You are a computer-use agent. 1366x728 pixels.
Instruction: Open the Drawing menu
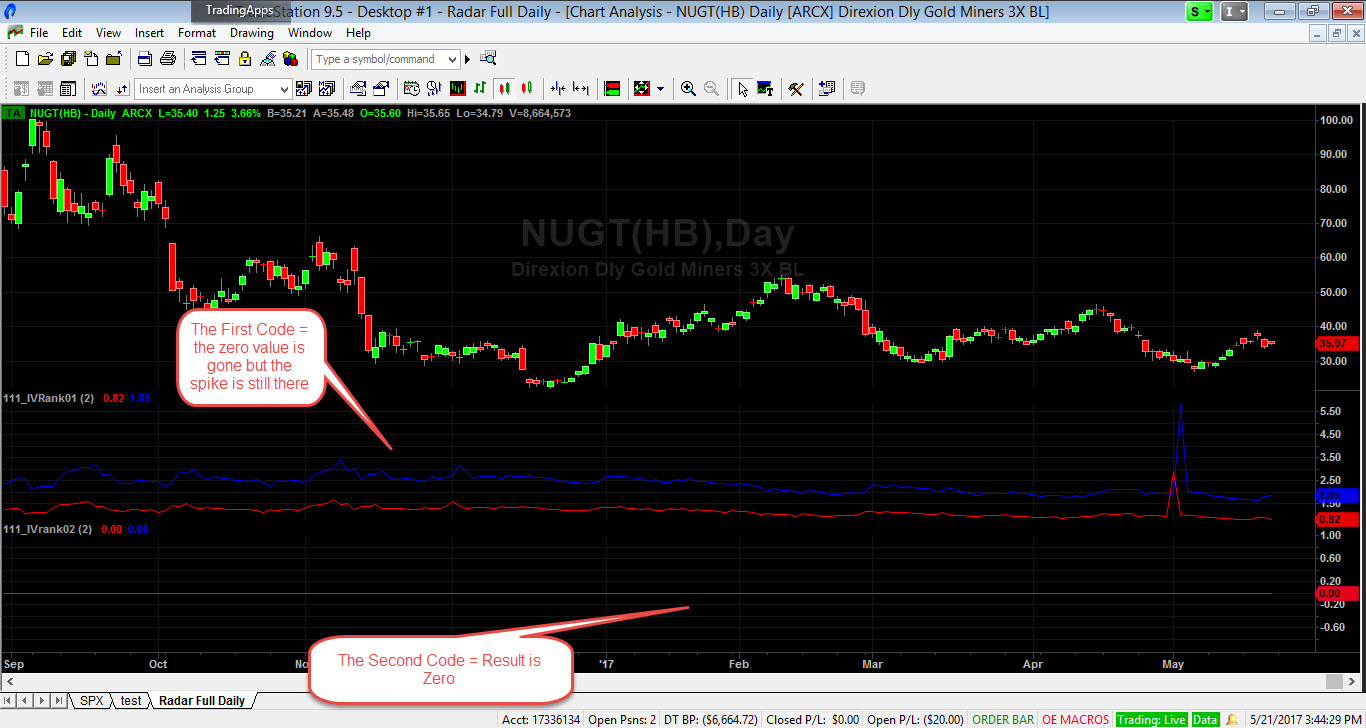coord(252,33)
